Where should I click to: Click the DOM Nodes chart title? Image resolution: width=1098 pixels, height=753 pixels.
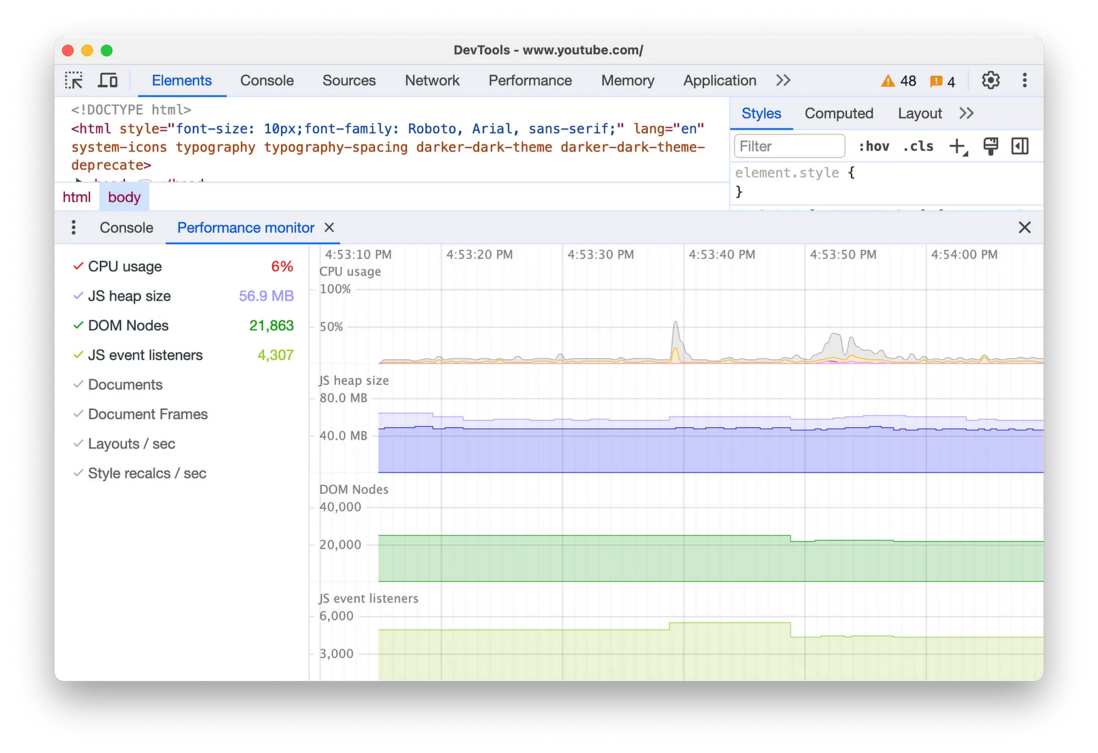coord(354,490)
